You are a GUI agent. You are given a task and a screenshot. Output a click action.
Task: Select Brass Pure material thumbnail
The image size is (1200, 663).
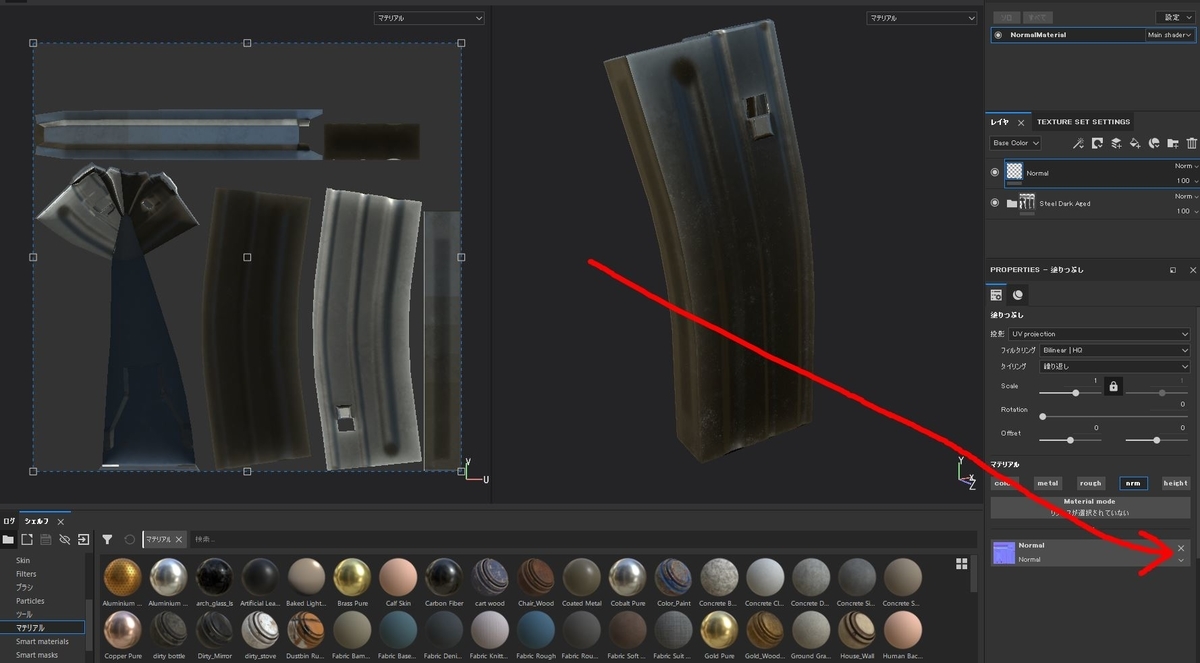(x=352, y=577)
